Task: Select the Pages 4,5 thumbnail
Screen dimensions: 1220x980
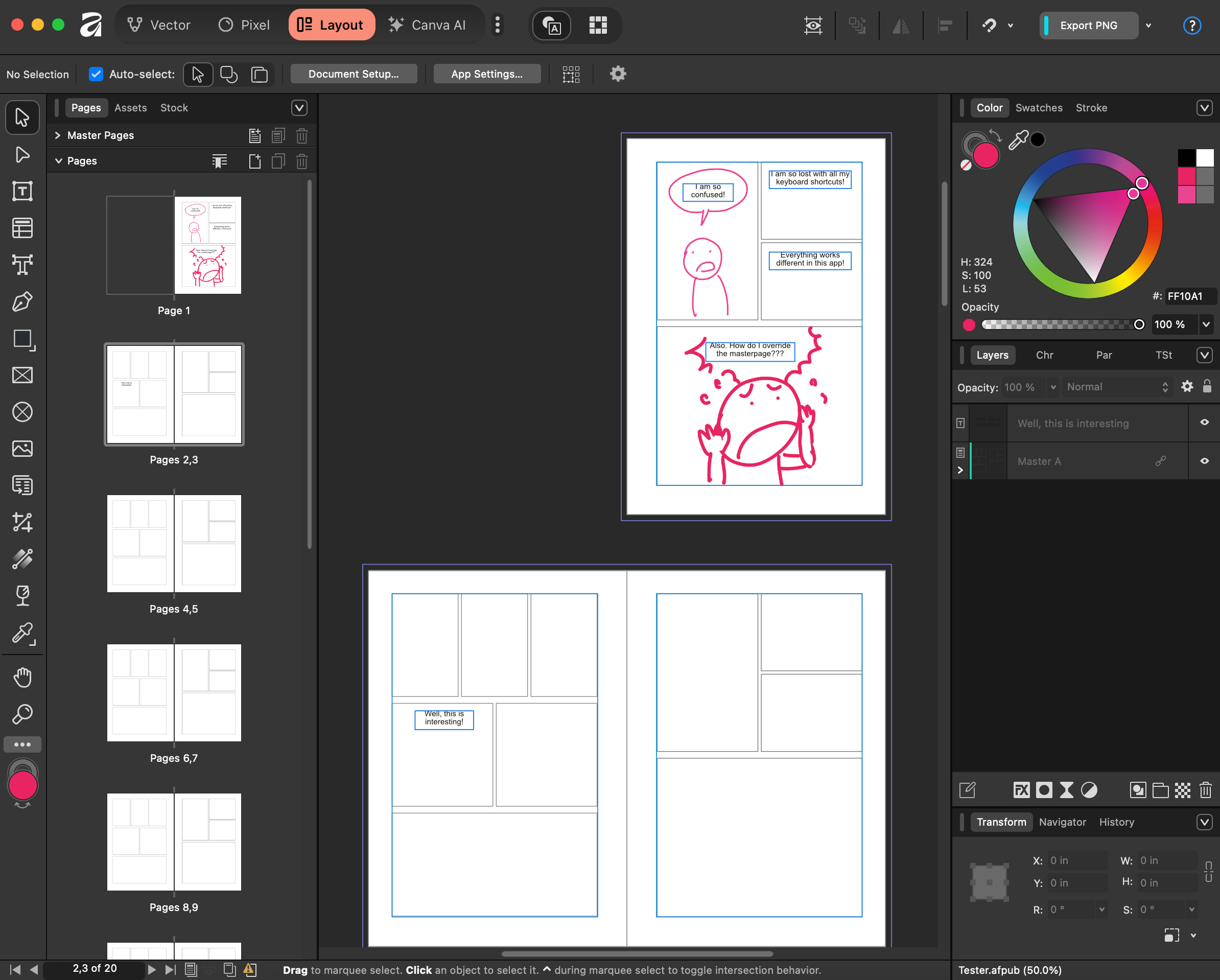Action: click(x=174, y=544)
